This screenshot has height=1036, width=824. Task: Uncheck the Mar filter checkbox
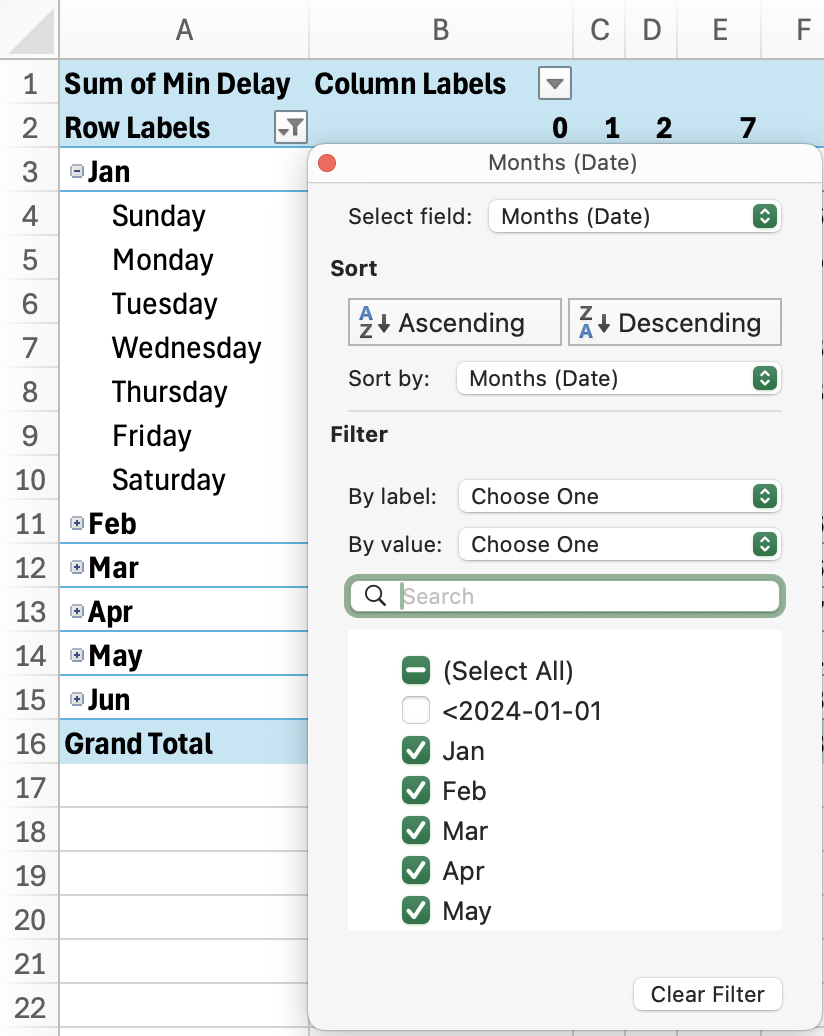[415, 830]
